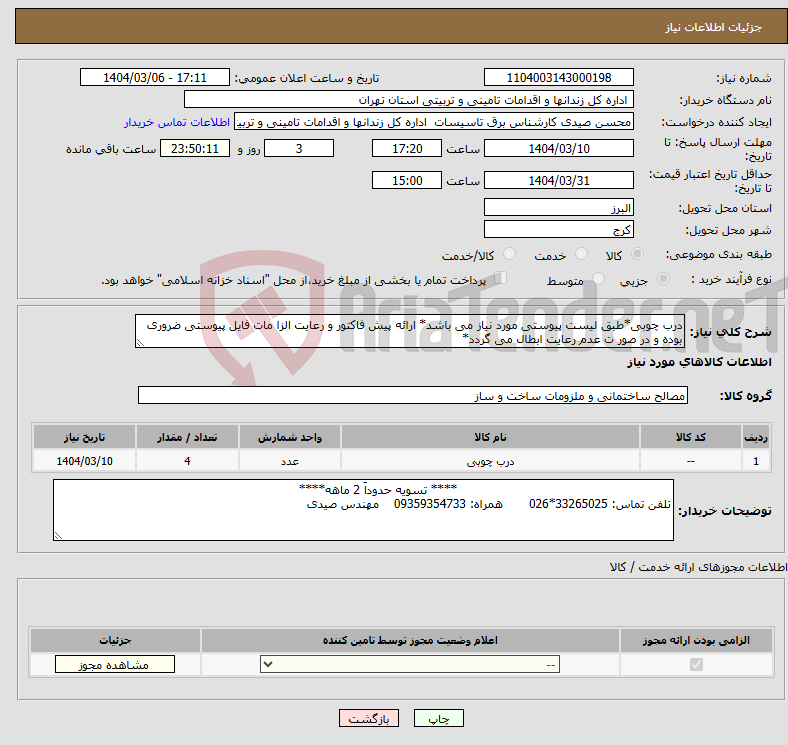The width and height of the screenshot is (788, 745).
Task: Click the ردیف column header
Action: click(756, 437)
